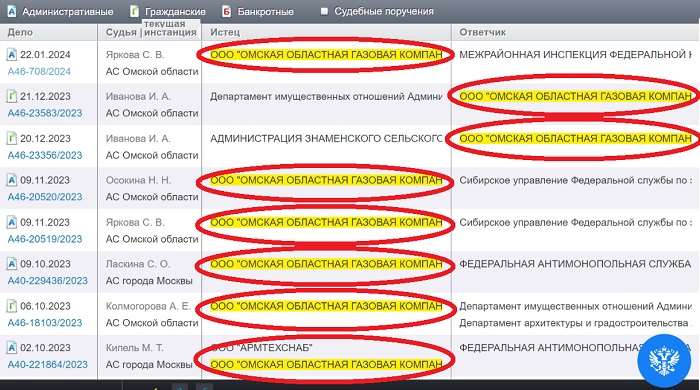Open case link А46-23356/2023
Viewport: 700px width, 390px height.
(45, 155)
